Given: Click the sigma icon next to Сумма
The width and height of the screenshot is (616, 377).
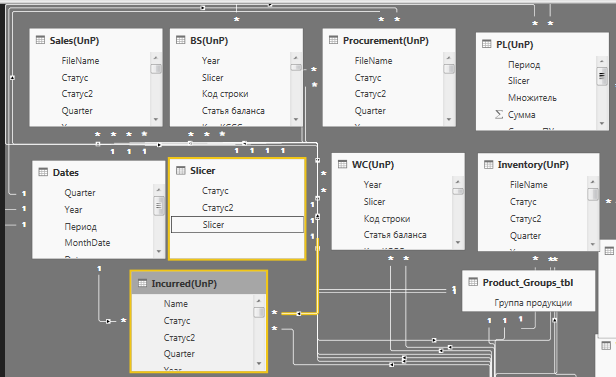Looking at the screenshot, I should 499,115.
